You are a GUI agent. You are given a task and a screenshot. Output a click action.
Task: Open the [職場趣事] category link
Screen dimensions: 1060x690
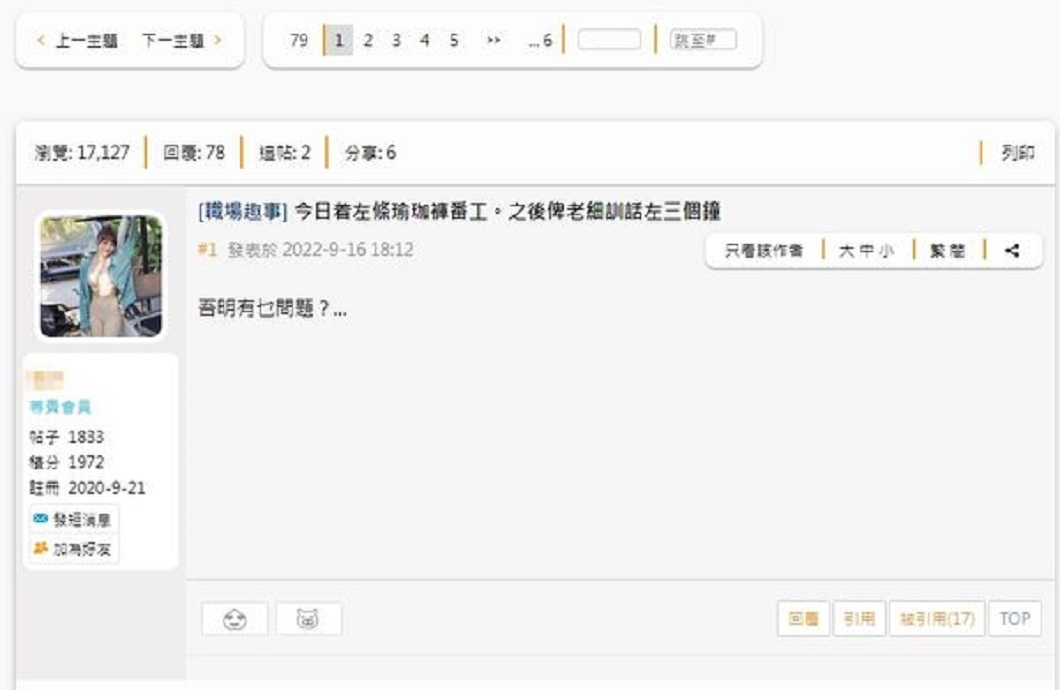click(243, 212)
